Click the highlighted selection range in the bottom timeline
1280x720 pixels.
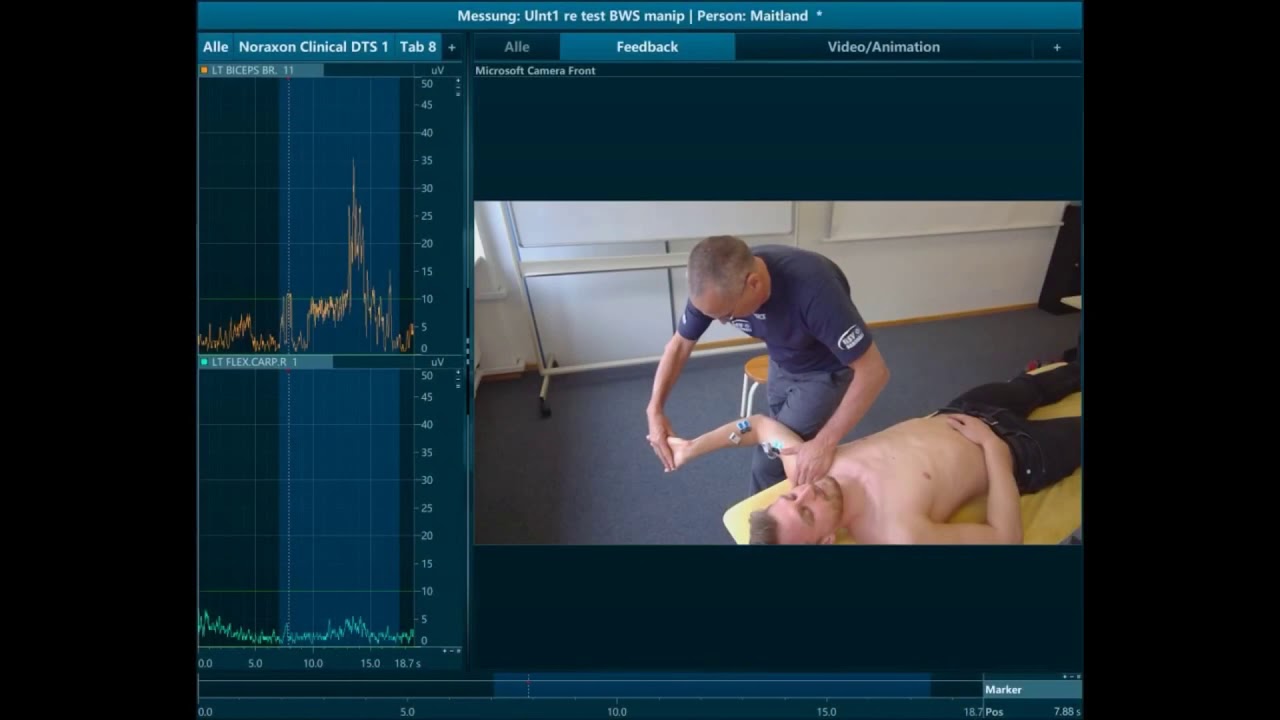[712, 686]
